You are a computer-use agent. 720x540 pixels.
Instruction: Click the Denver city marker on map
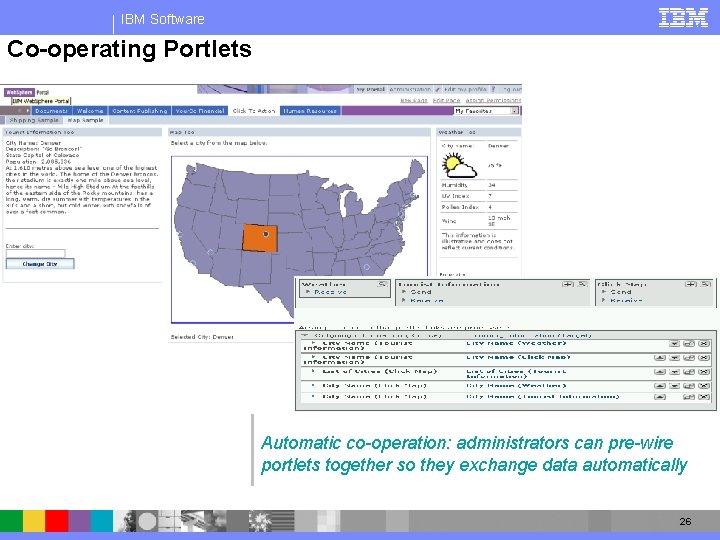(266, 234)
